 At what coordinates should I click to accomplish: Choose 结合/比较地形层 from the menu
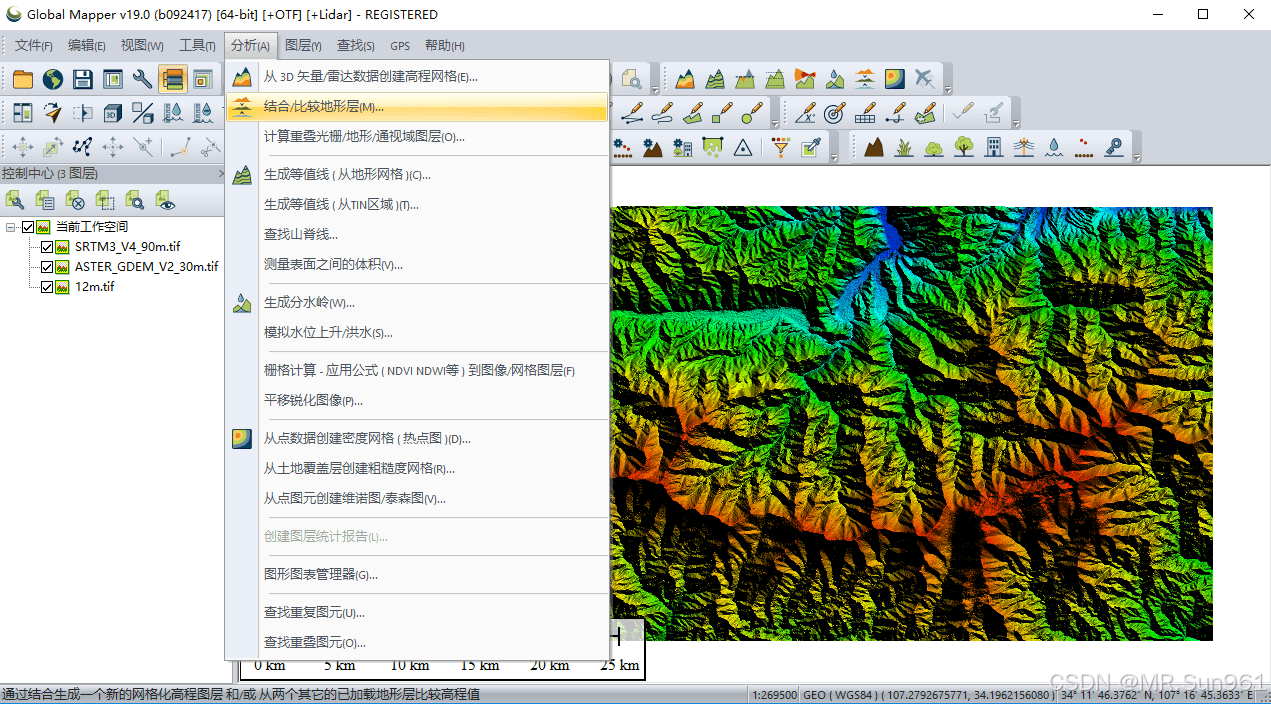coord(418,107)
